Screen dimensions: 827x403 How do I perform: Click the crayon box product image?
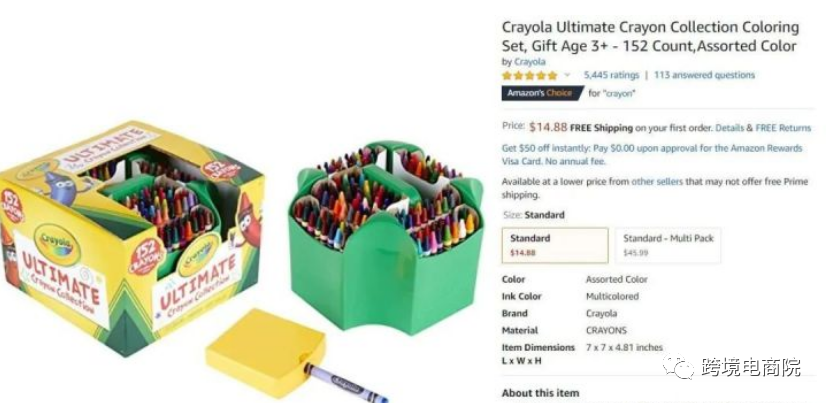[132, 235]
